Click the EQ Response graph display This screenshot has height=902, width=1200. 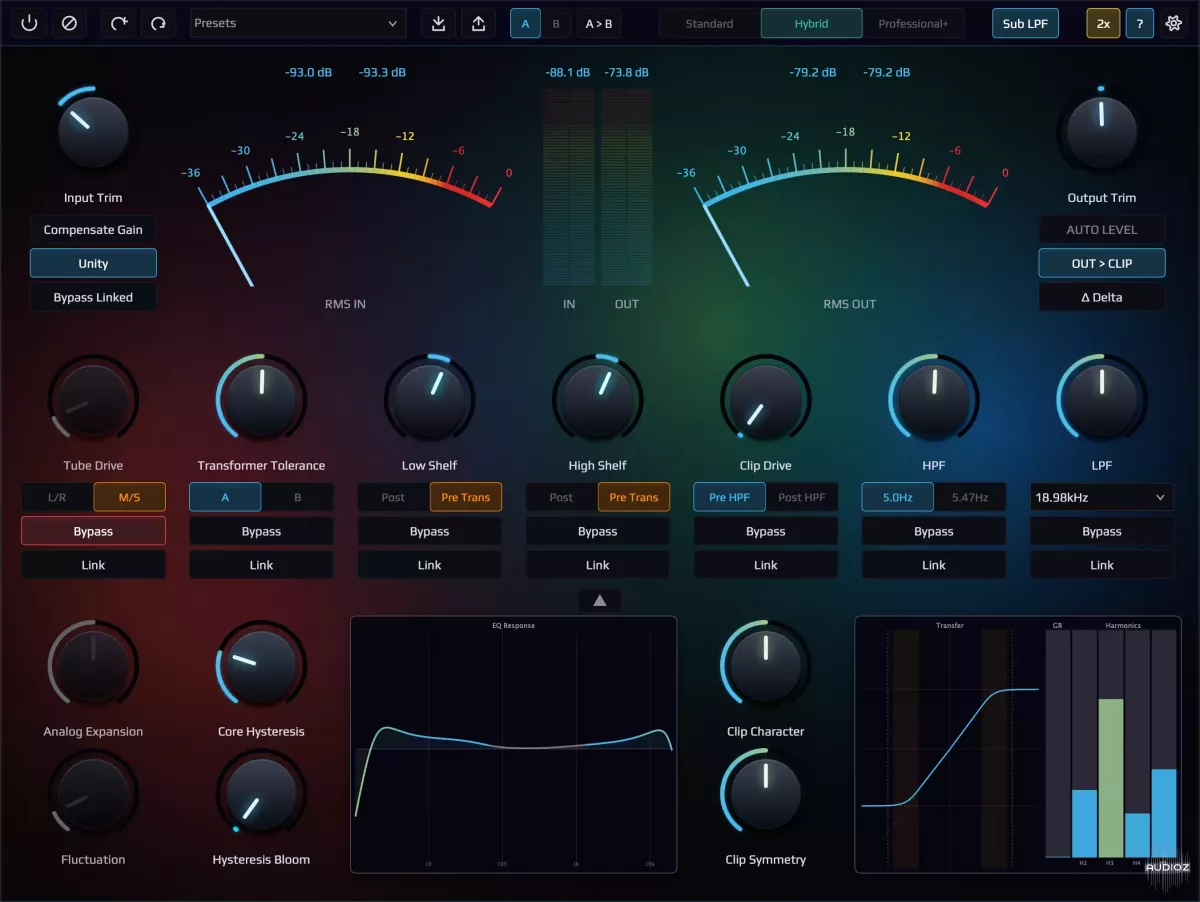(x=513, y=744)
